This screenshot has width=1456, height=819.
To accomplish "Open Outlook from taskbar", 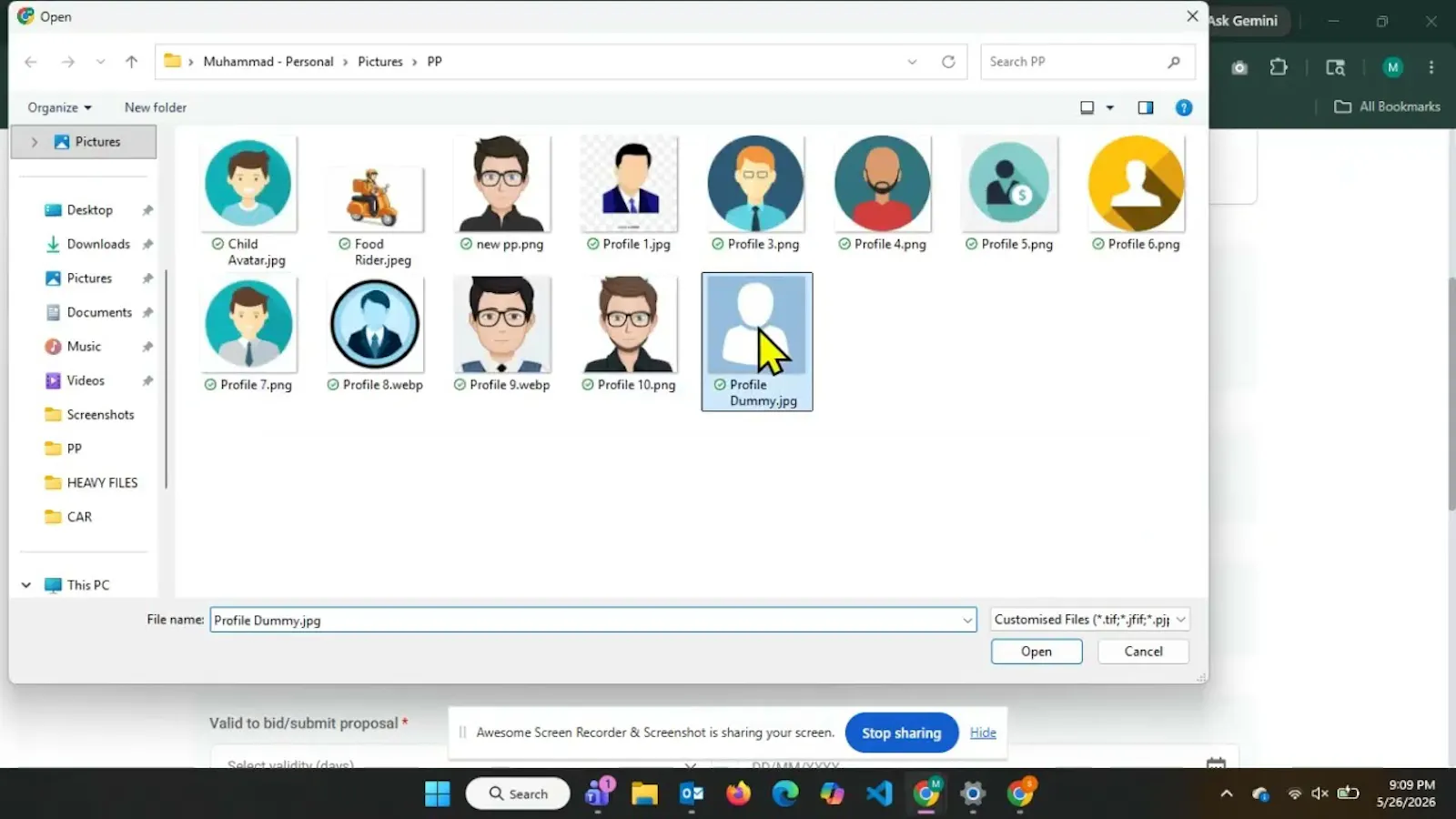I will point(692,794).
